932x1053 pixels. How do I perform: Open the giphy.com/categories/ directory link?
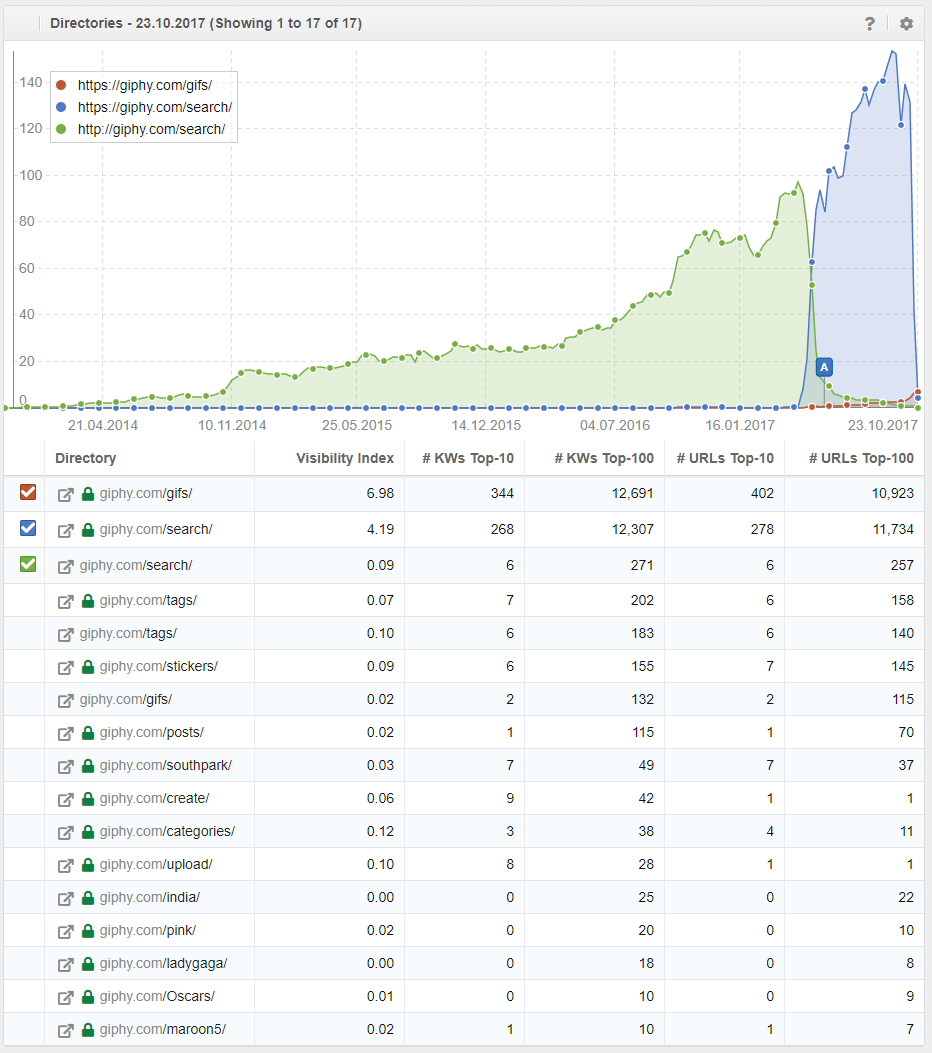tap(166, 831)
